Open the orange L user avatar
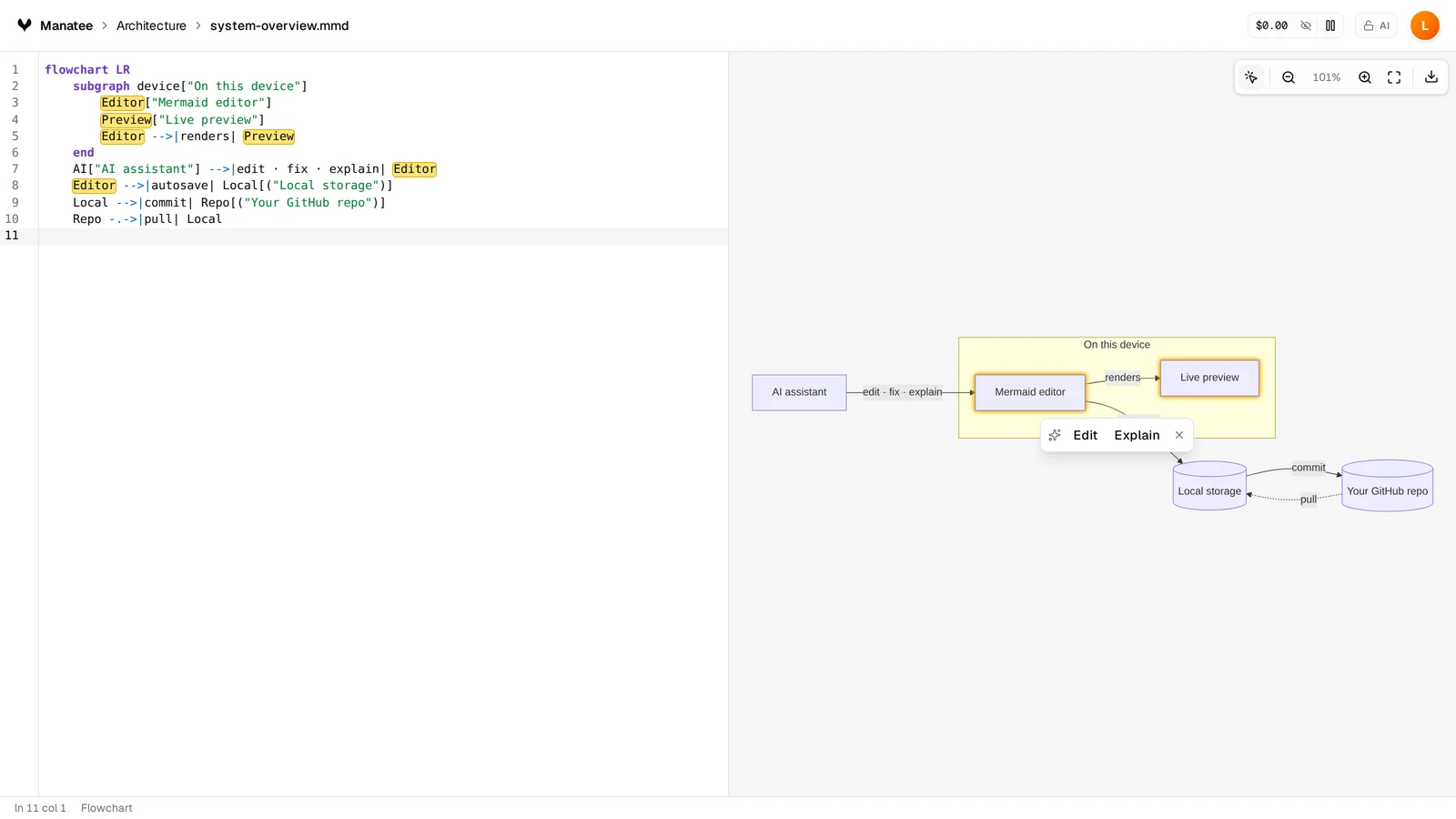The width and height of the screenshot is (1456, 819). (x=1425, y=25)
